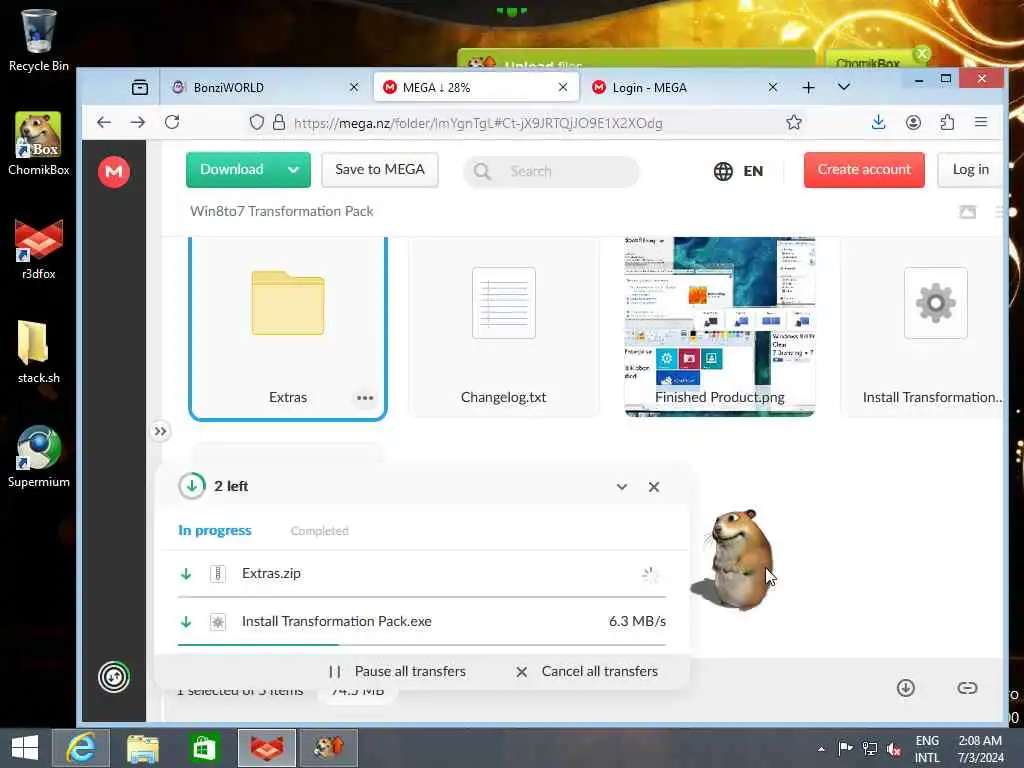Open the extensions puzzle icon
This screenshot has width=1024, height=768.
[947, 122]
